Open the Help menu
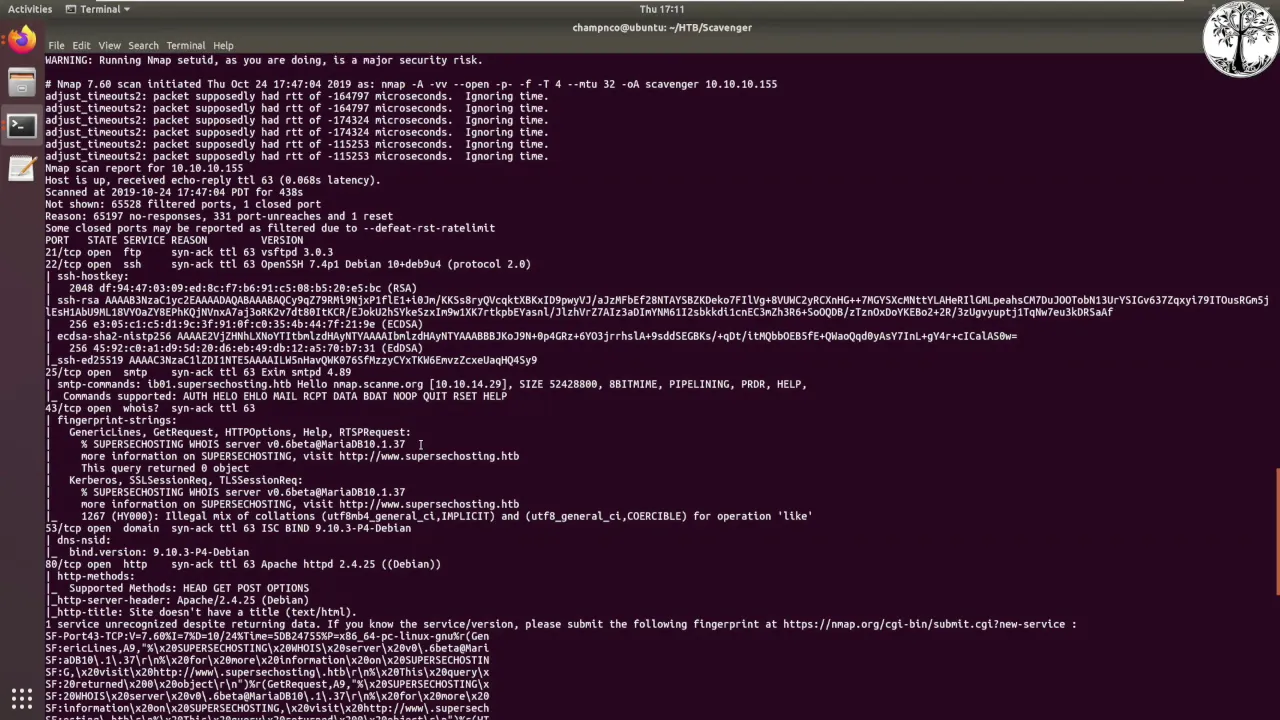 [x=223, y=45]
